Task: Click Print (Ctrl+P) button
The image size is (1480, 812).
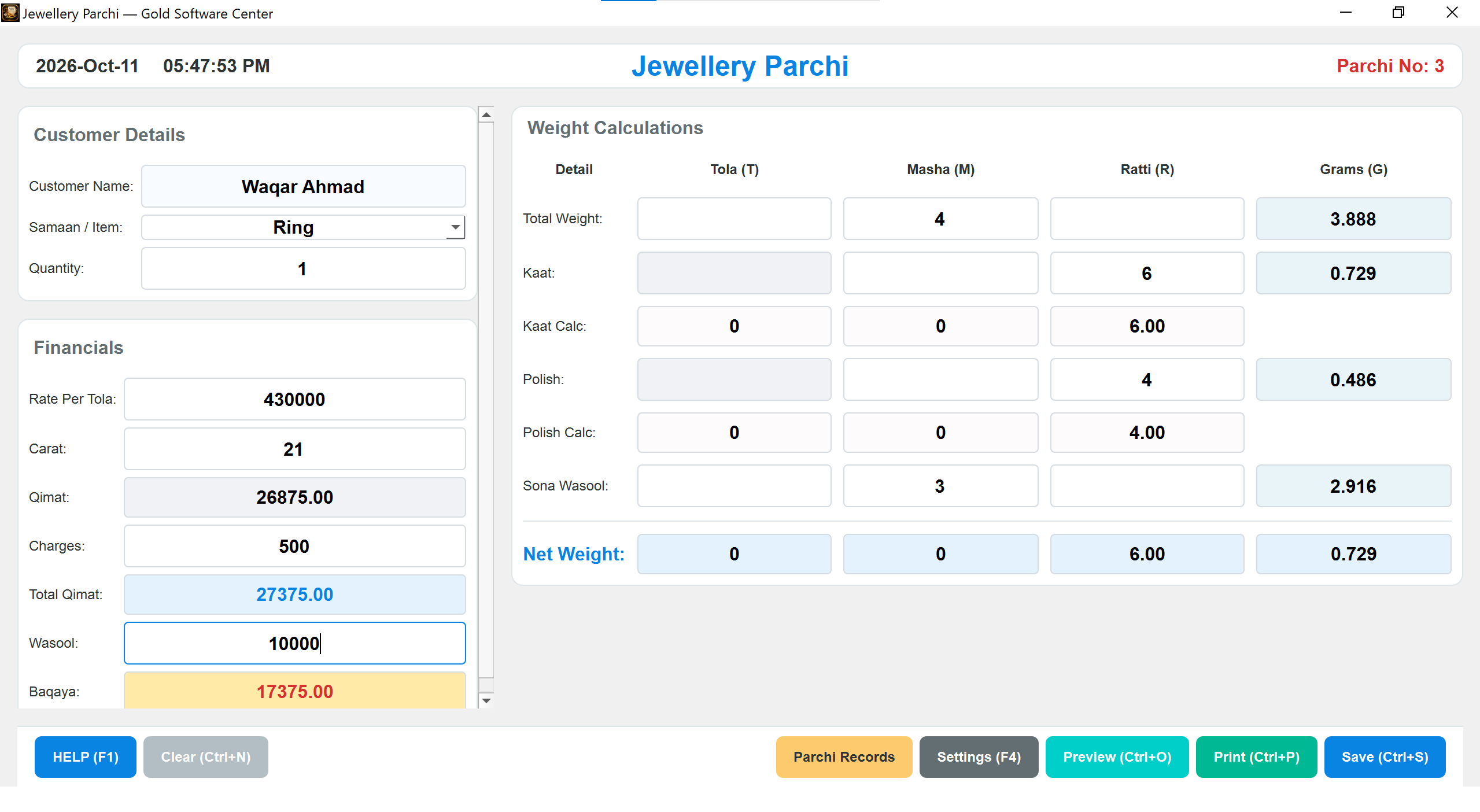Action: coord(1256,756)
